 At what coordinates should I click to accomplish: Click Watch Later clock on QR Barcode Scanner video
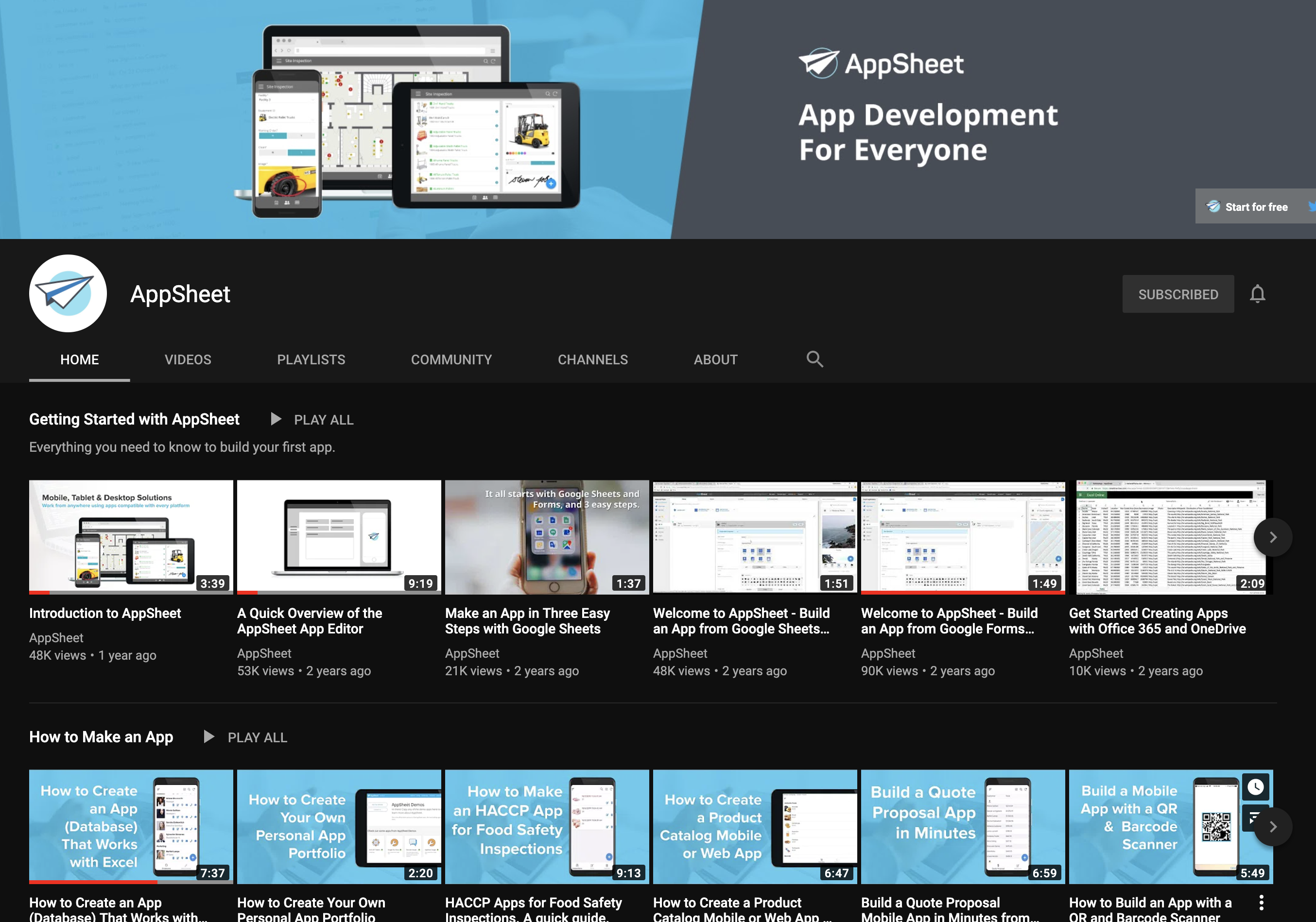[x=1255, y=788]
